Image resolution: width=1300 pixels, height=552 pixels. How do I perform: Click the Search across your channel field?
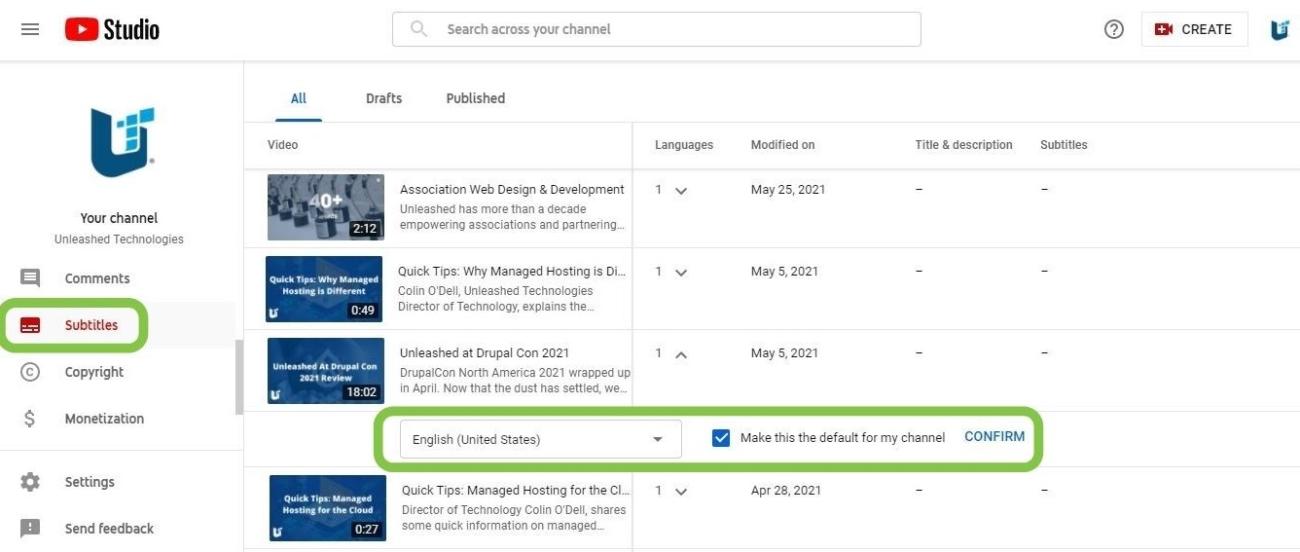(x=656, y=29)
